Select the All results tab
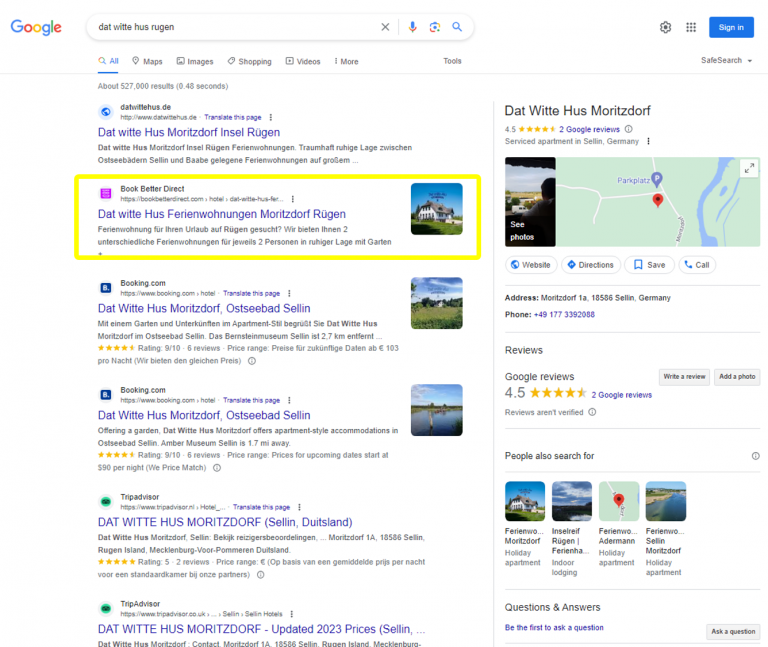This screenshot has height=647, width=768. (x=108, y=61)
